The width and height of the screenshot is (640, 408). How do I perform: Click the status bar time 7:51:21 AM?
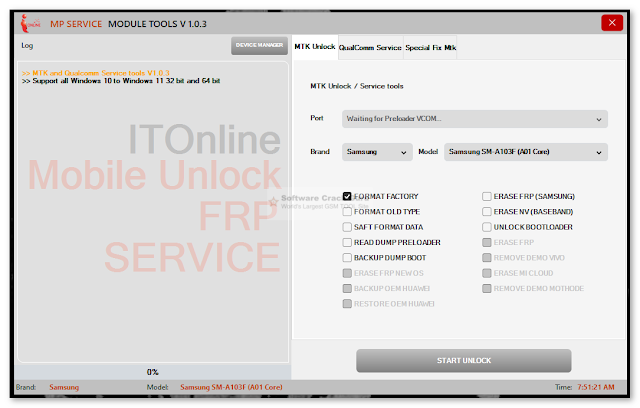click(x=596, y=387)
